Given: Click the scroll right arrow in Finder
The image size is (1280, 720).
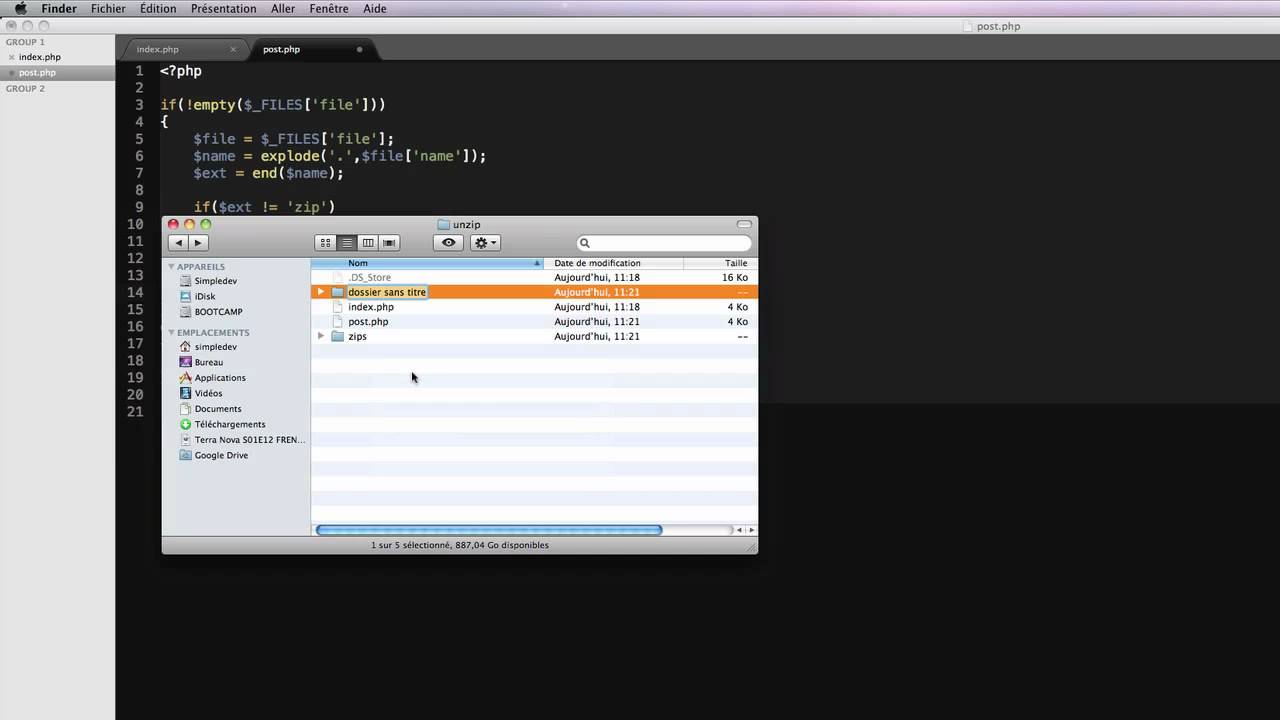Looking at the screenshot, I should [x=751, y=530].
